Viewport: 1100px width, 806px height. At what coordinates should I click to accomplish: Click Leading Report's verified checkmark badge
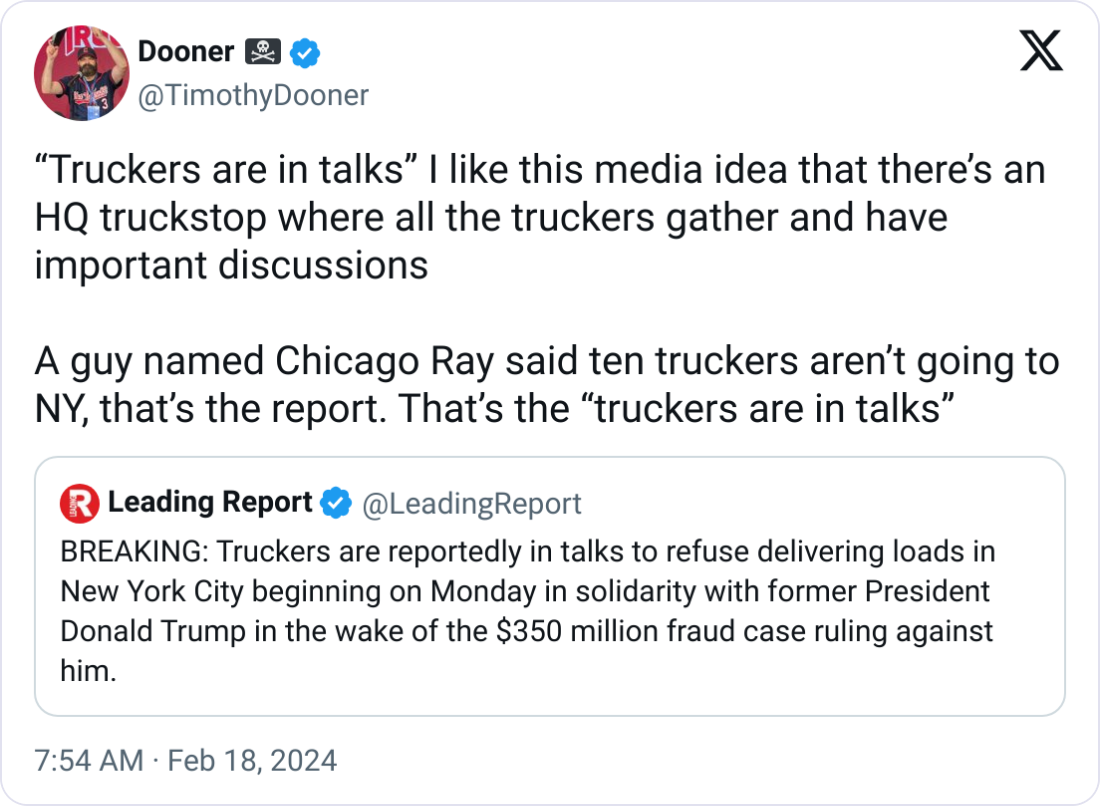tap(335, 503)
